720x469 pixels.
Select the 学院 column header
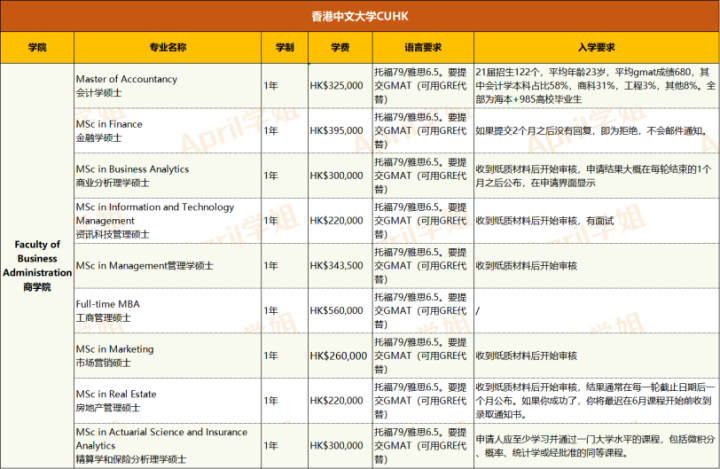click(x=37, y=47)
